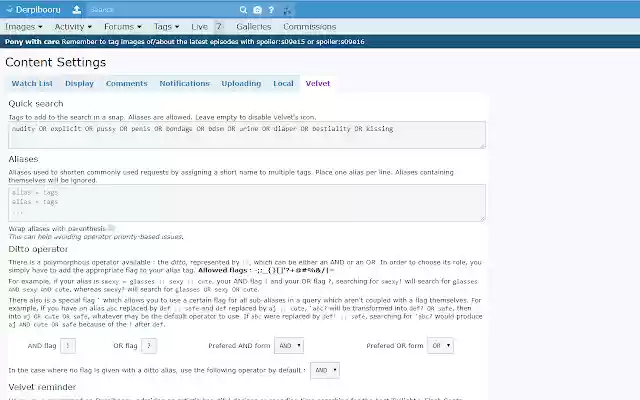Click the OR flag input box

pyautogui.click(x=149, y=346)
